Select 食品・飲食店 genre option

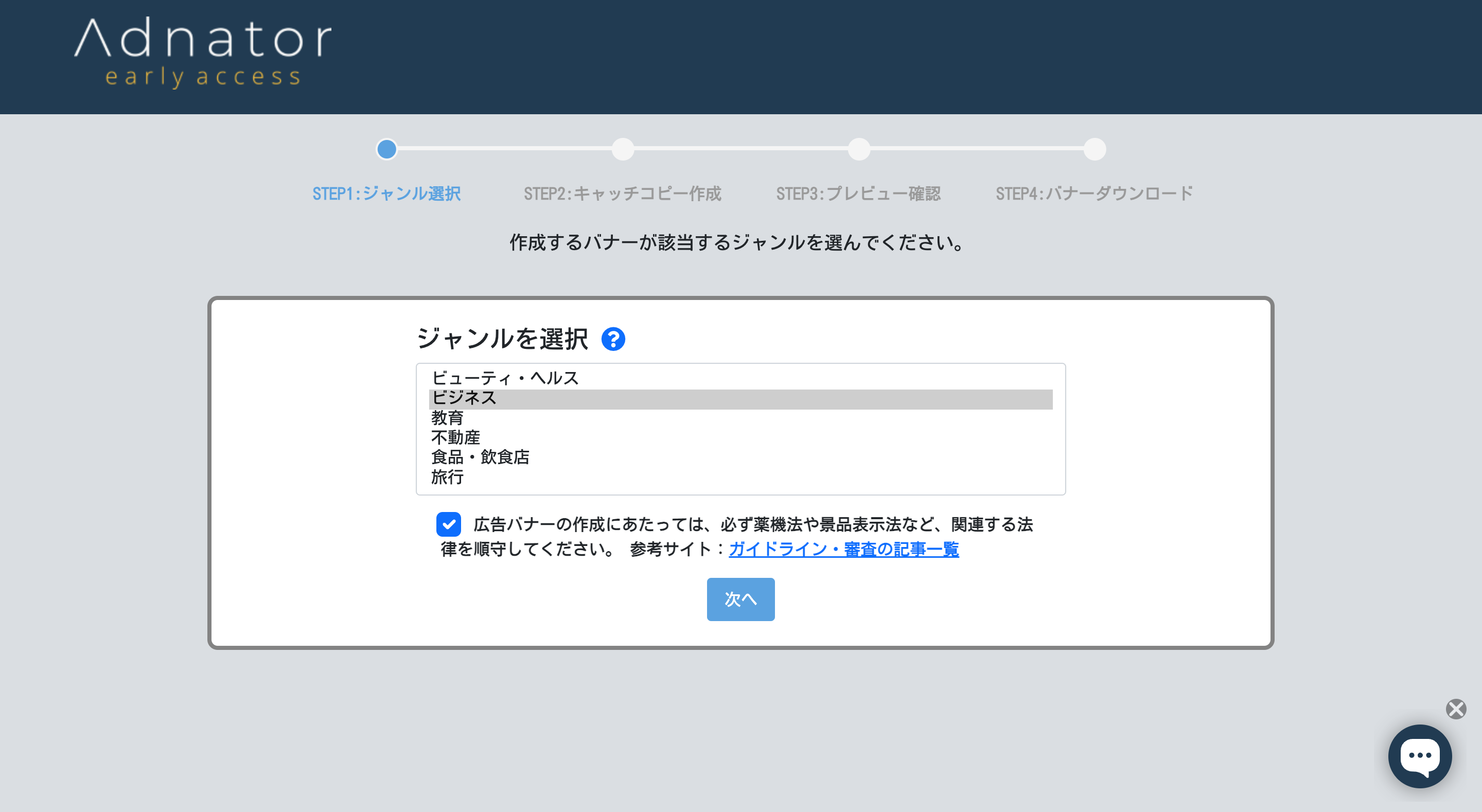pos(740,457)
